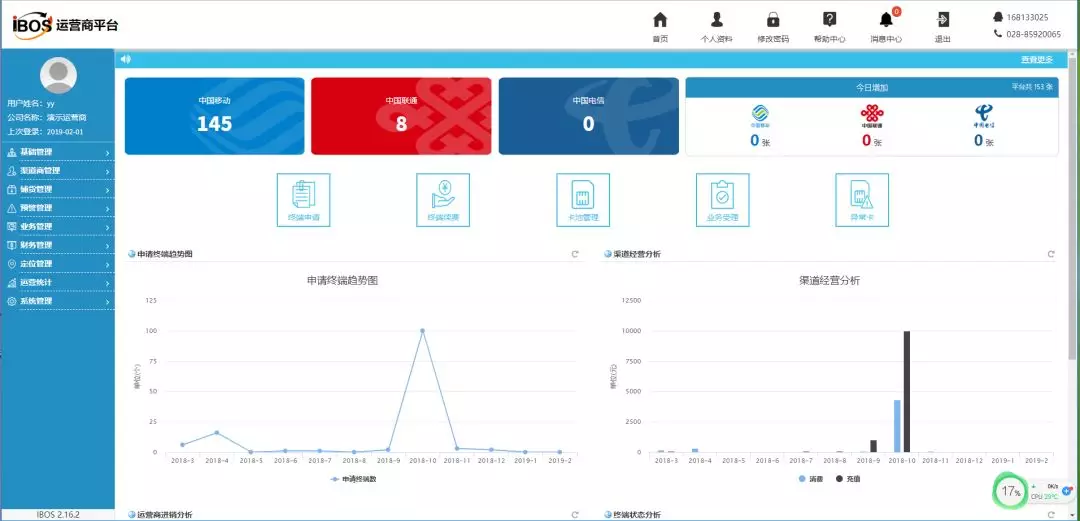Open 修改密码 lock icon

773,27
